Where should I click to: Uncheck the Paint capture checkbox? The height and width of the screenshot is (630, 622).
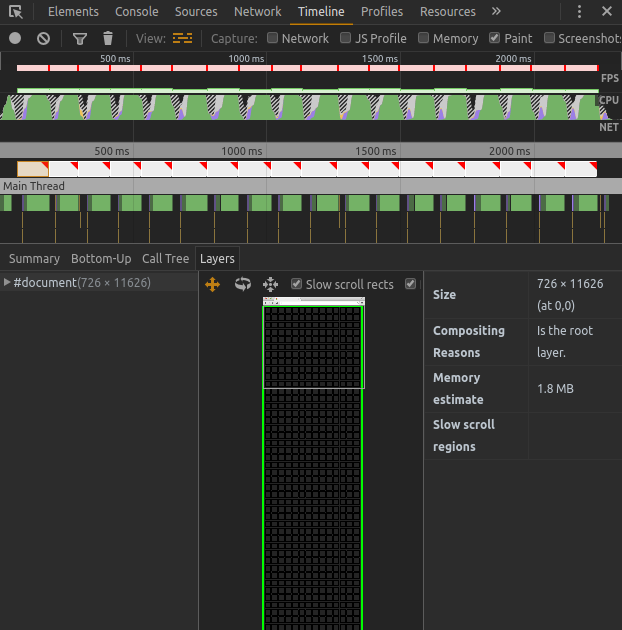click(x=495, y=38)
